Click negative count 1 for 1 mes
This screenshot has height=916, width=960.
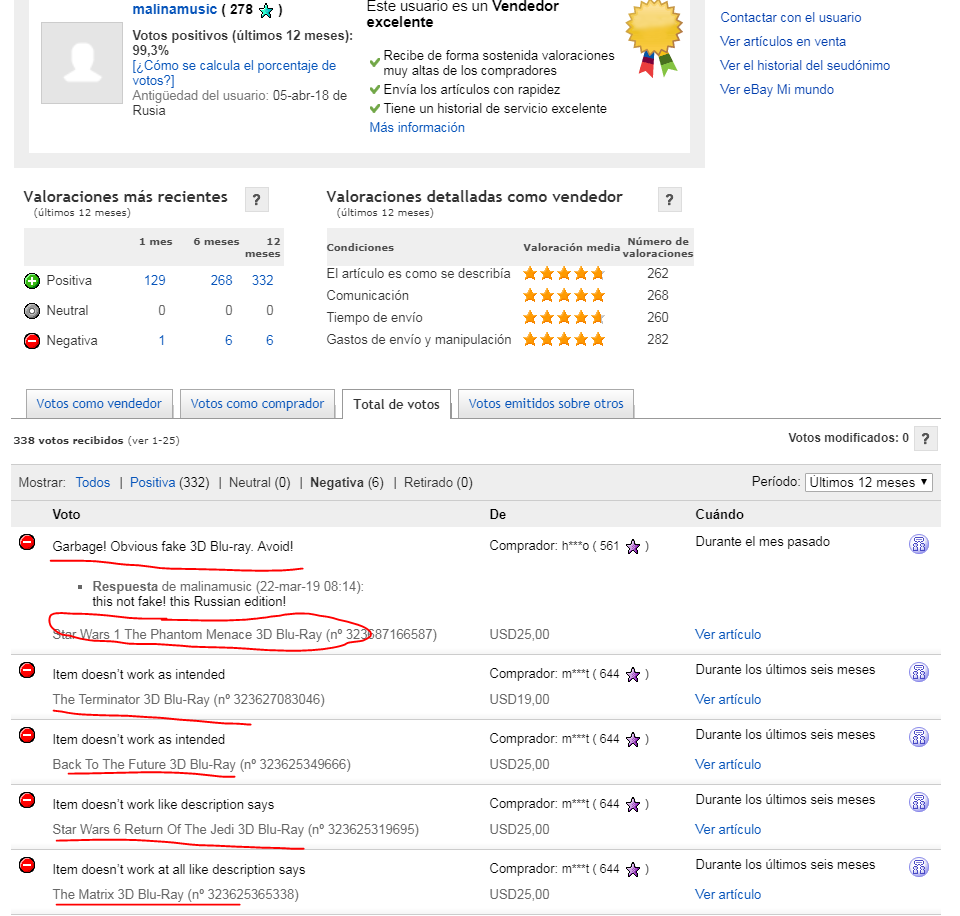(162, 340)
